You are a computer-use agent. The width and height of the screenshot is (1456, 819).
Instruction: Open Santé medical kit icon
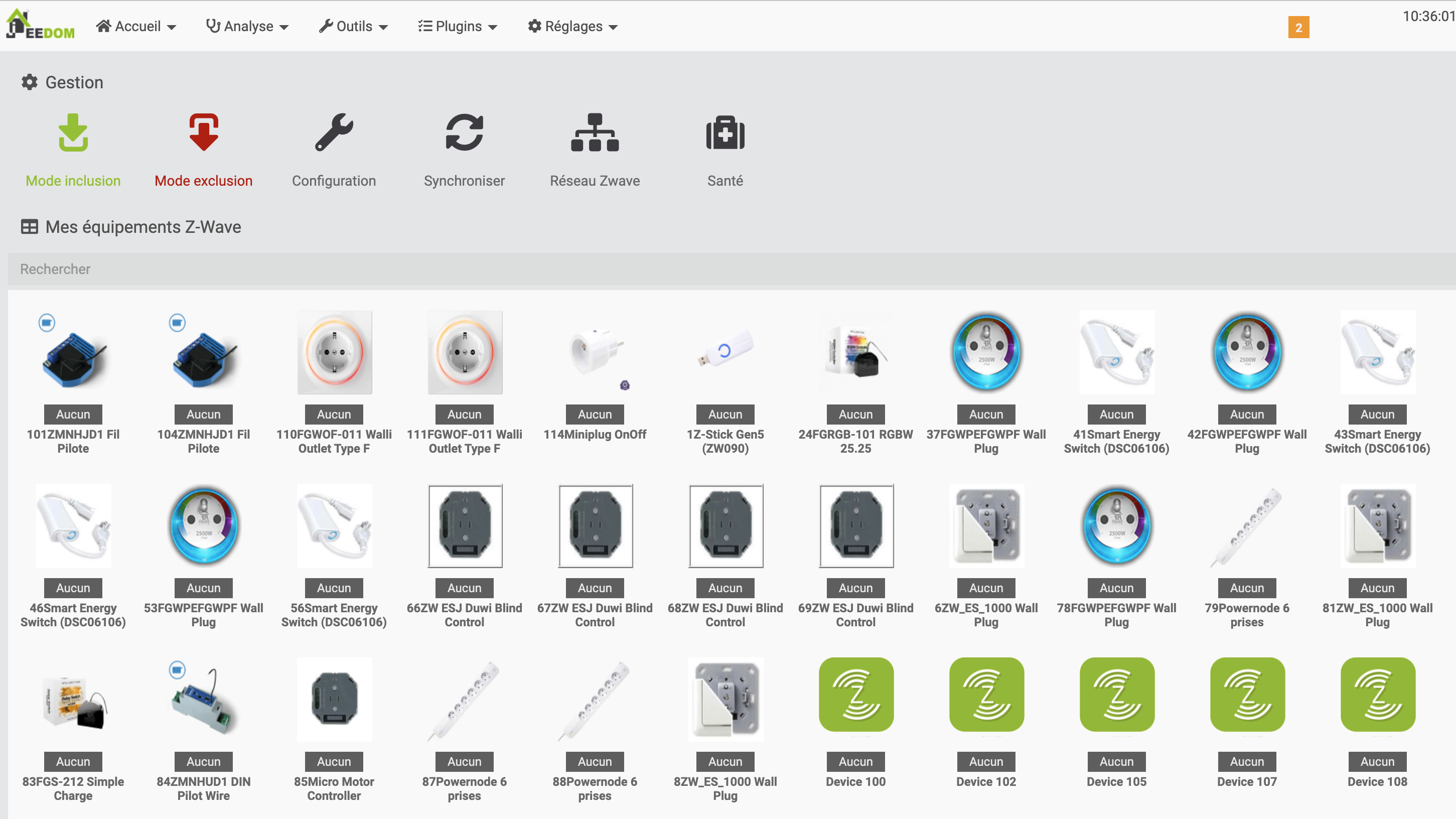click(725, 132)
